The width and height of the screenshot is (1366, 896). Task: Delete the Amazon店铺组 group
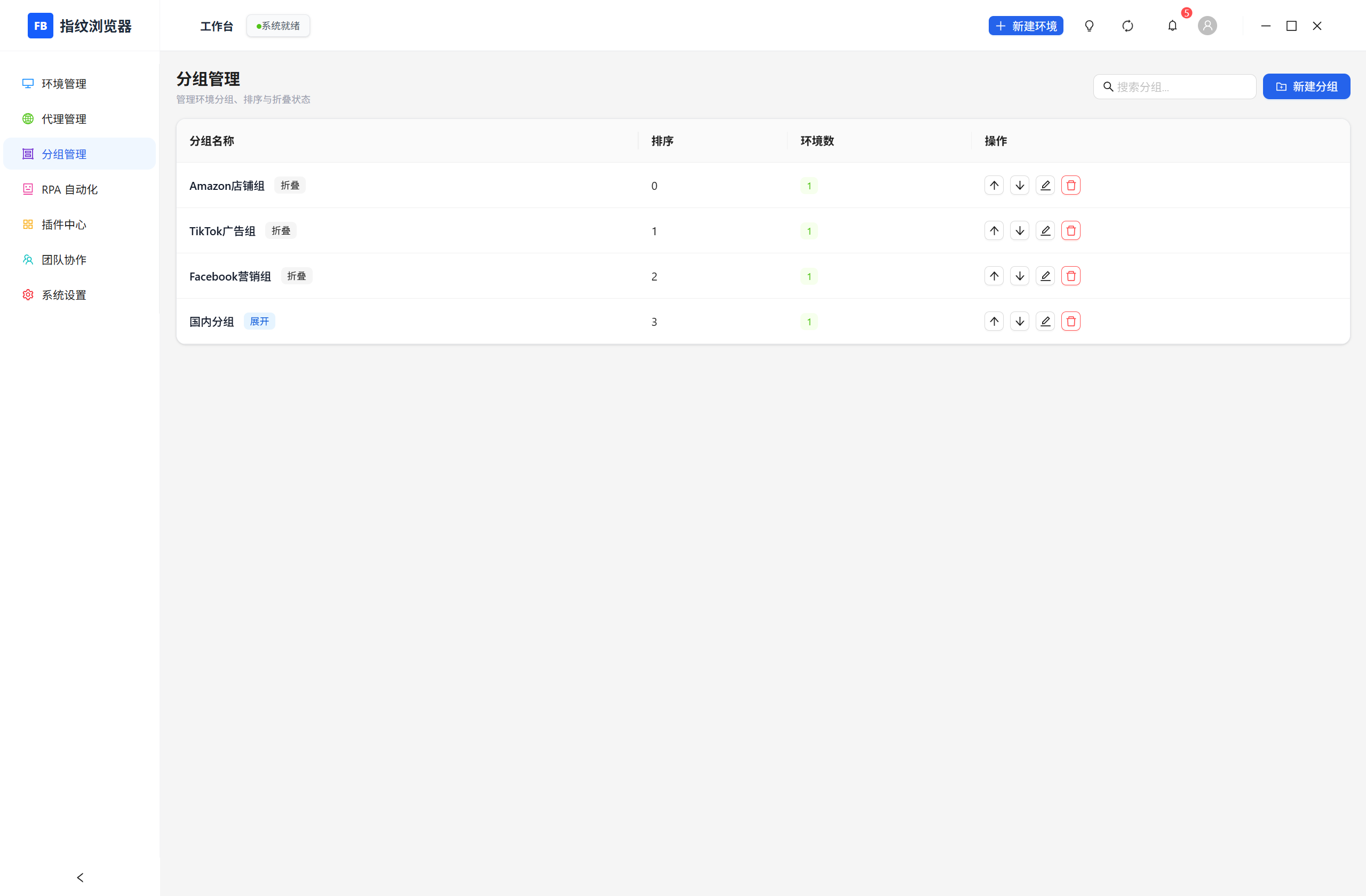(x=1071, y=185)
